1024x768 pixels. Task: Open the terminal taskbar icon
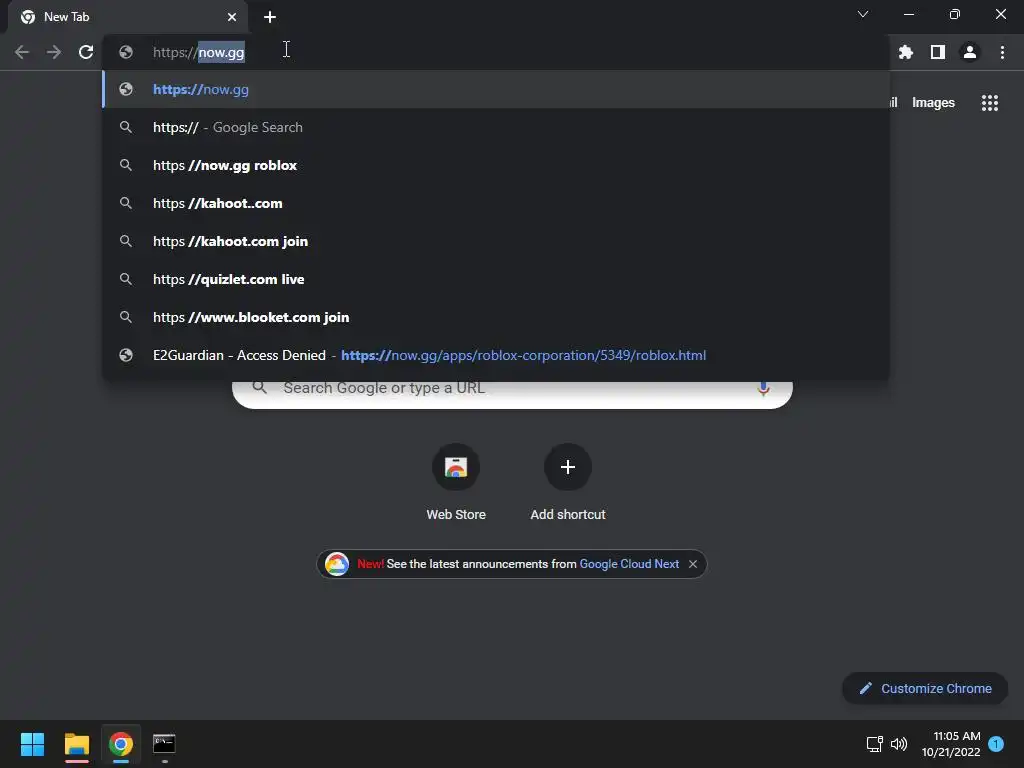click(x=164, y=744)
